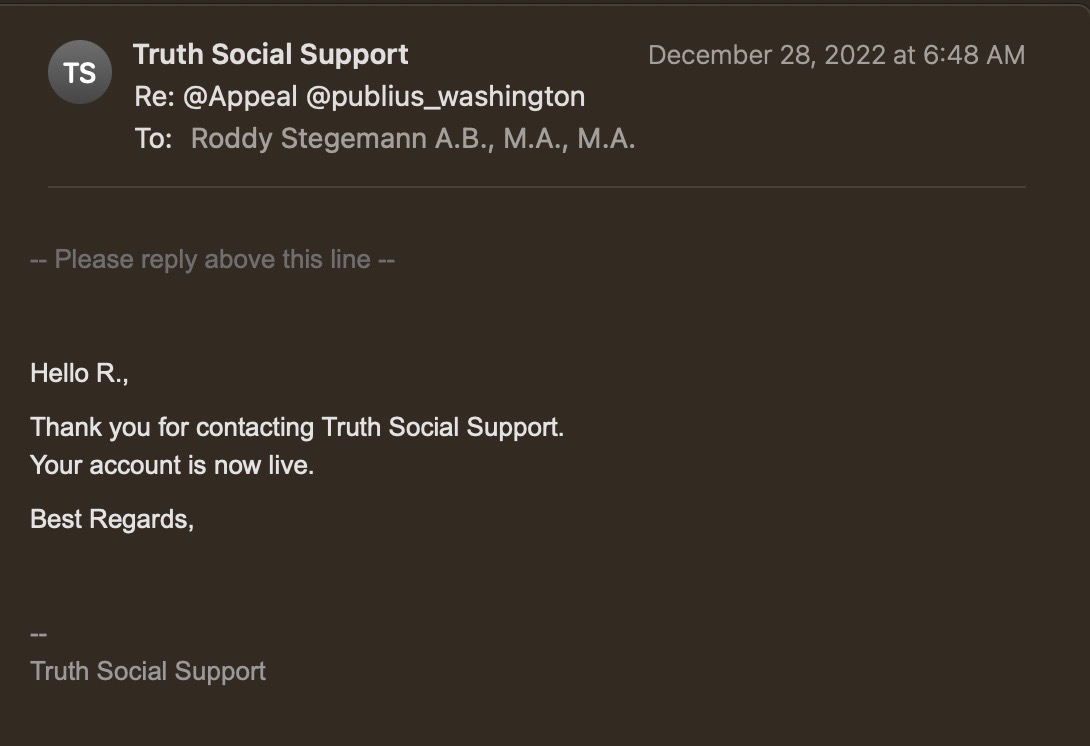Screen dimensions: 1090x746
Task: Click the header divider line
Action: (537, 187)
